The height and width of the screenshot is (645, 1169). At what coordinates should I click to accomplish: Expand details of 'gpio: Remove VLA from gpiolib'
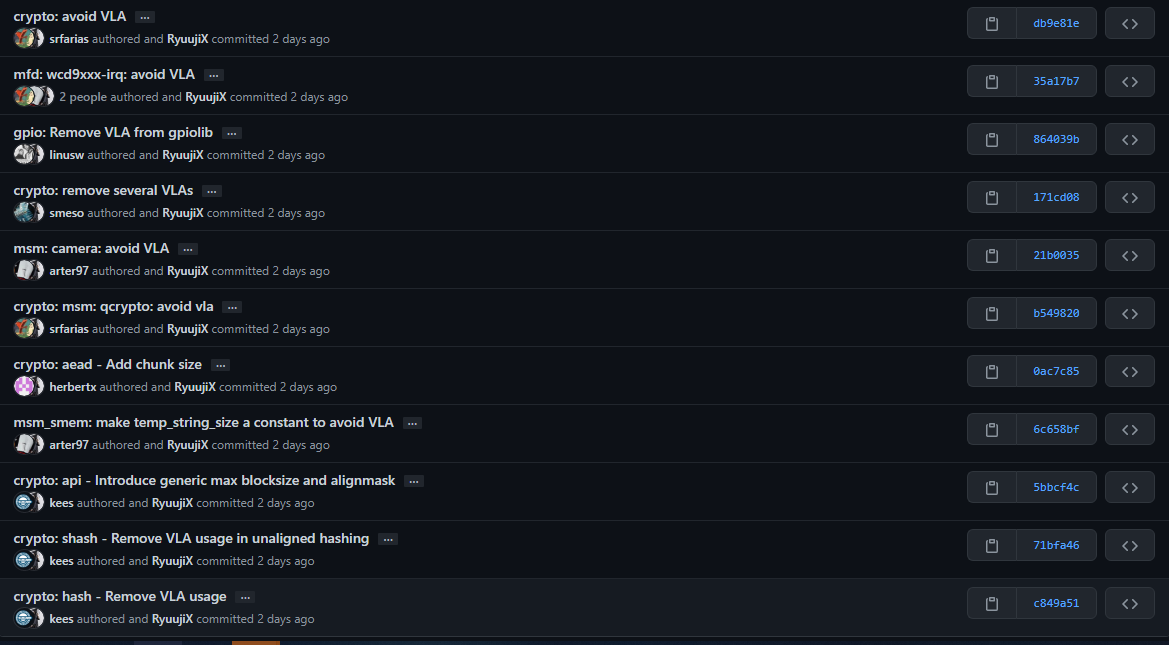(x=232, y=133)
